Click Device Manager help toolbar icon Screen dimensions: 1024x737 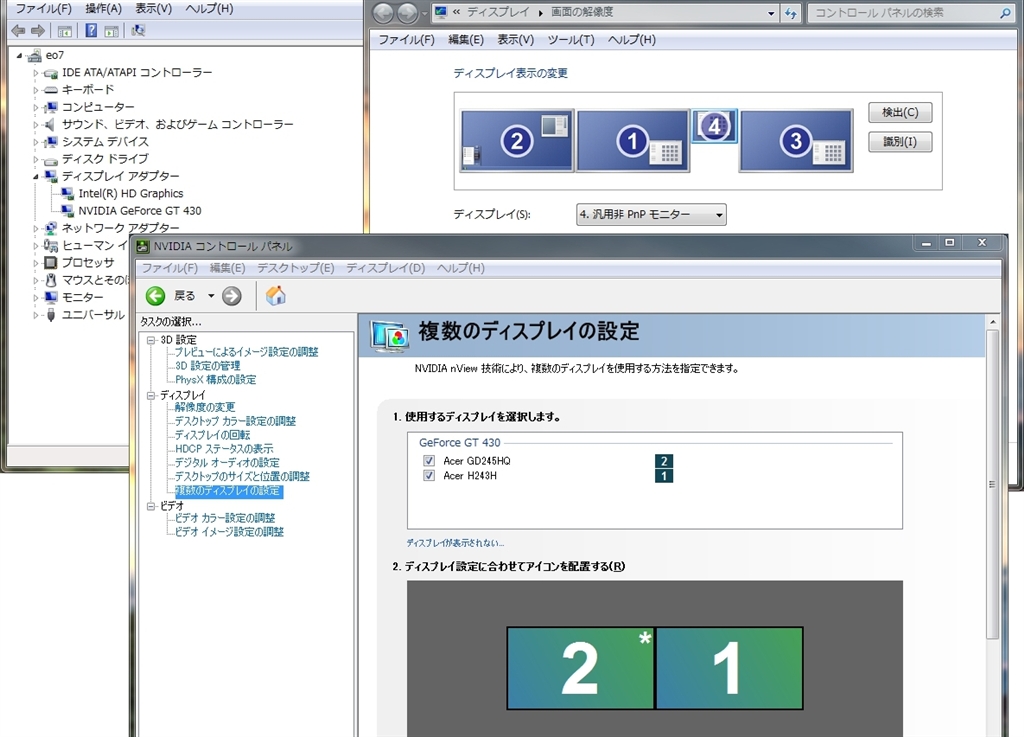(x=91, y=31)
